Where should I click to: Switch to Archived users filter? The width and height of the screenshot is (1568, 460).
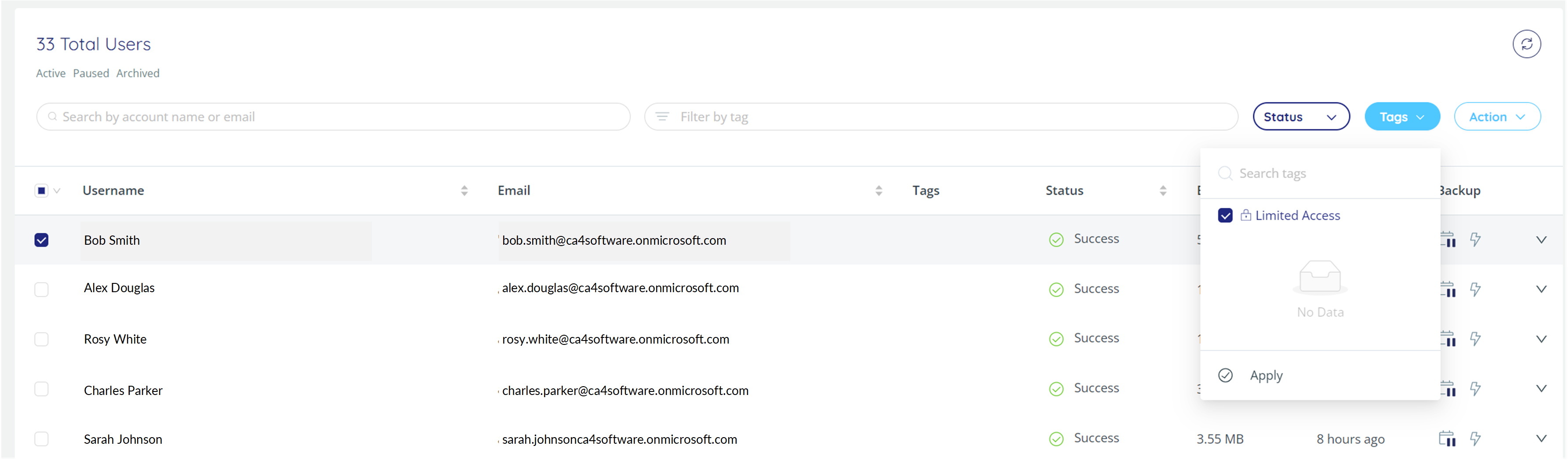click(138, 73)
